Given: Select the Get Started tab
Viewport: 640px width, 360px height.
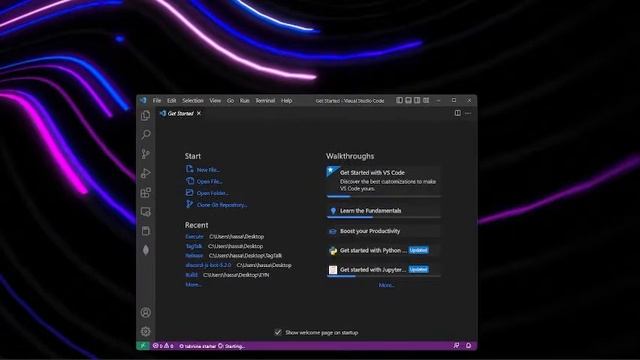Looking at the screenshot, I should tap(180, 113).
